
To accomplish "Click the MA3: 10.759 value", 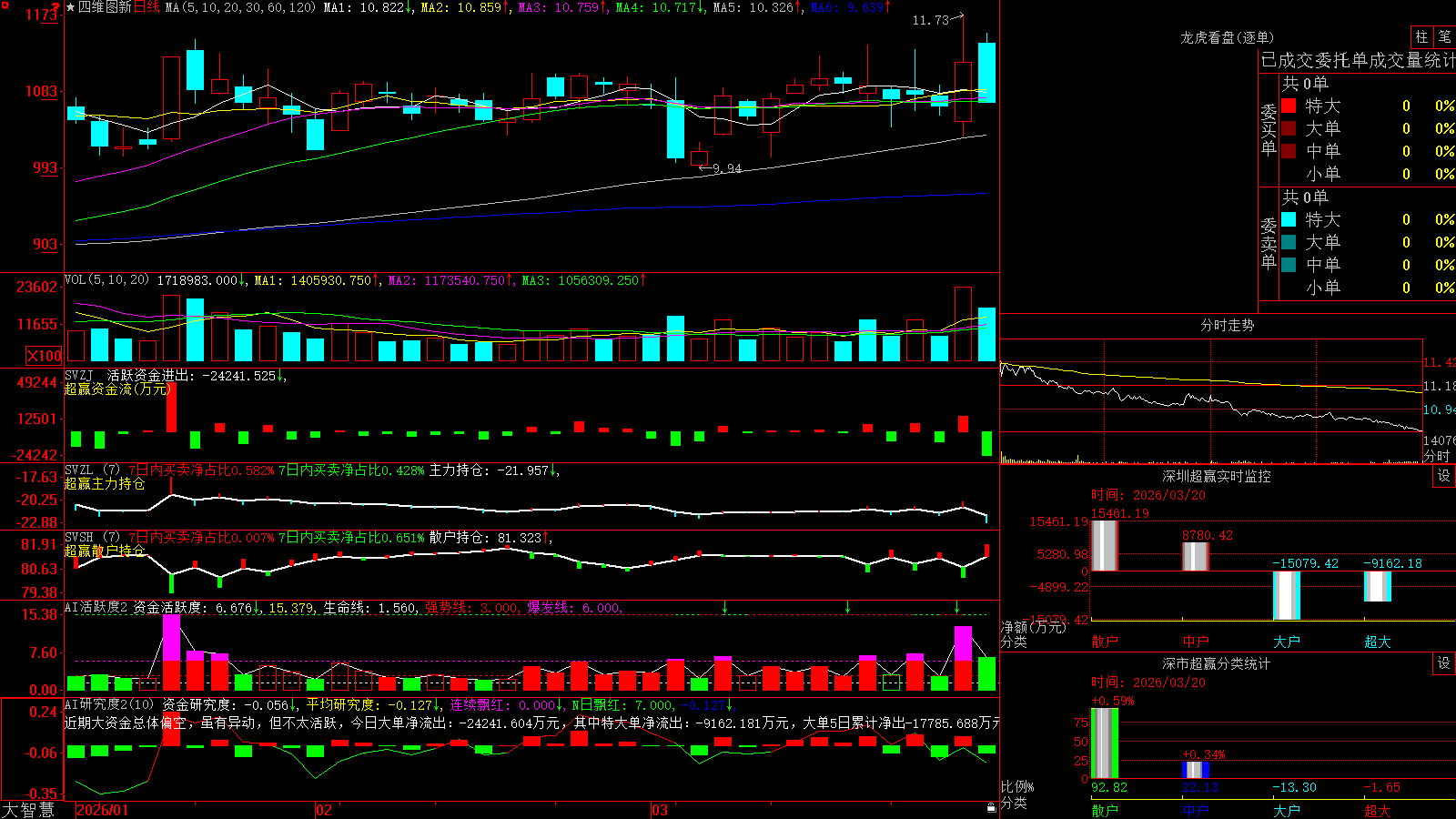I will [562, 7].
